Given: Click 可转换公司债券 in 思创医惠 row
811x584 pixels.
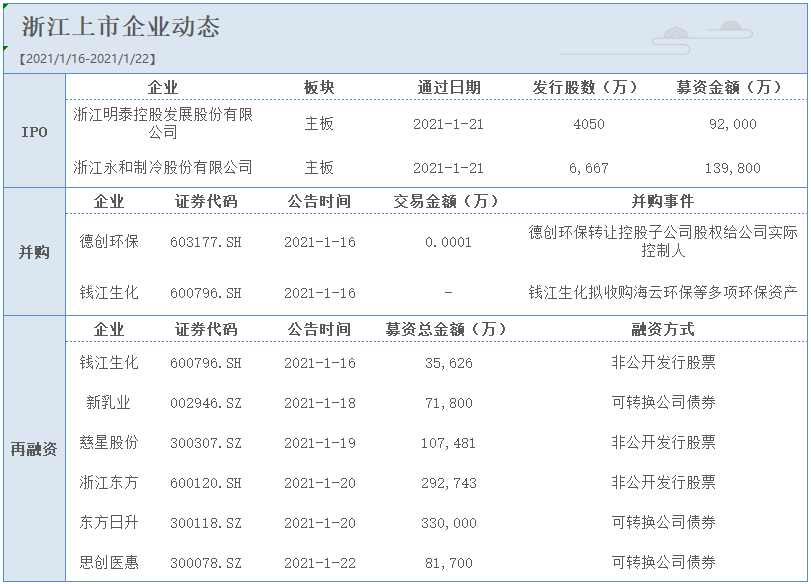Looking at the screenshot, I should click(663, 562).
